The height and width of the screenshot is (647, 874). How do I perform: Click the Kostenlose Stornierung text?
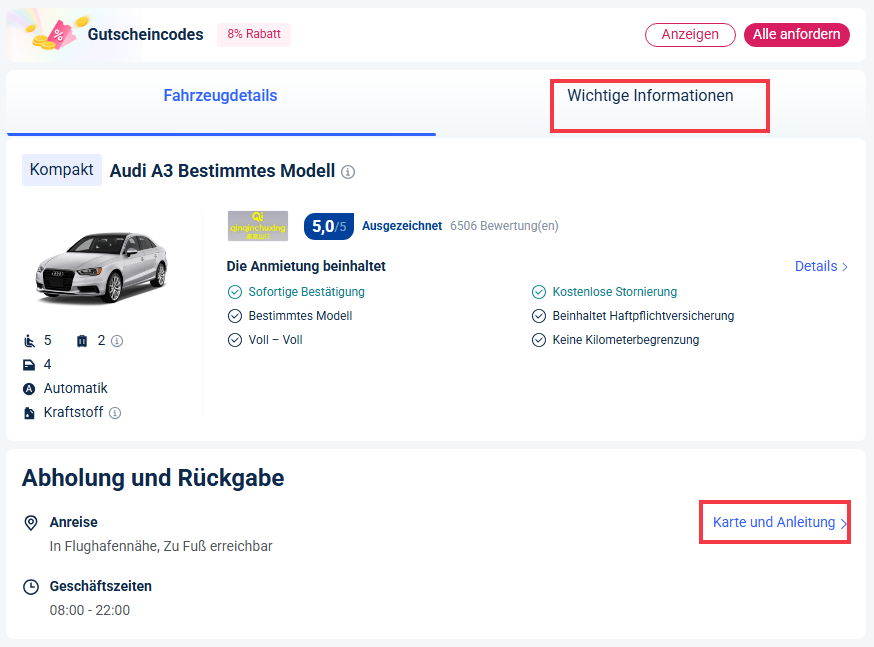tap(615, 292)
